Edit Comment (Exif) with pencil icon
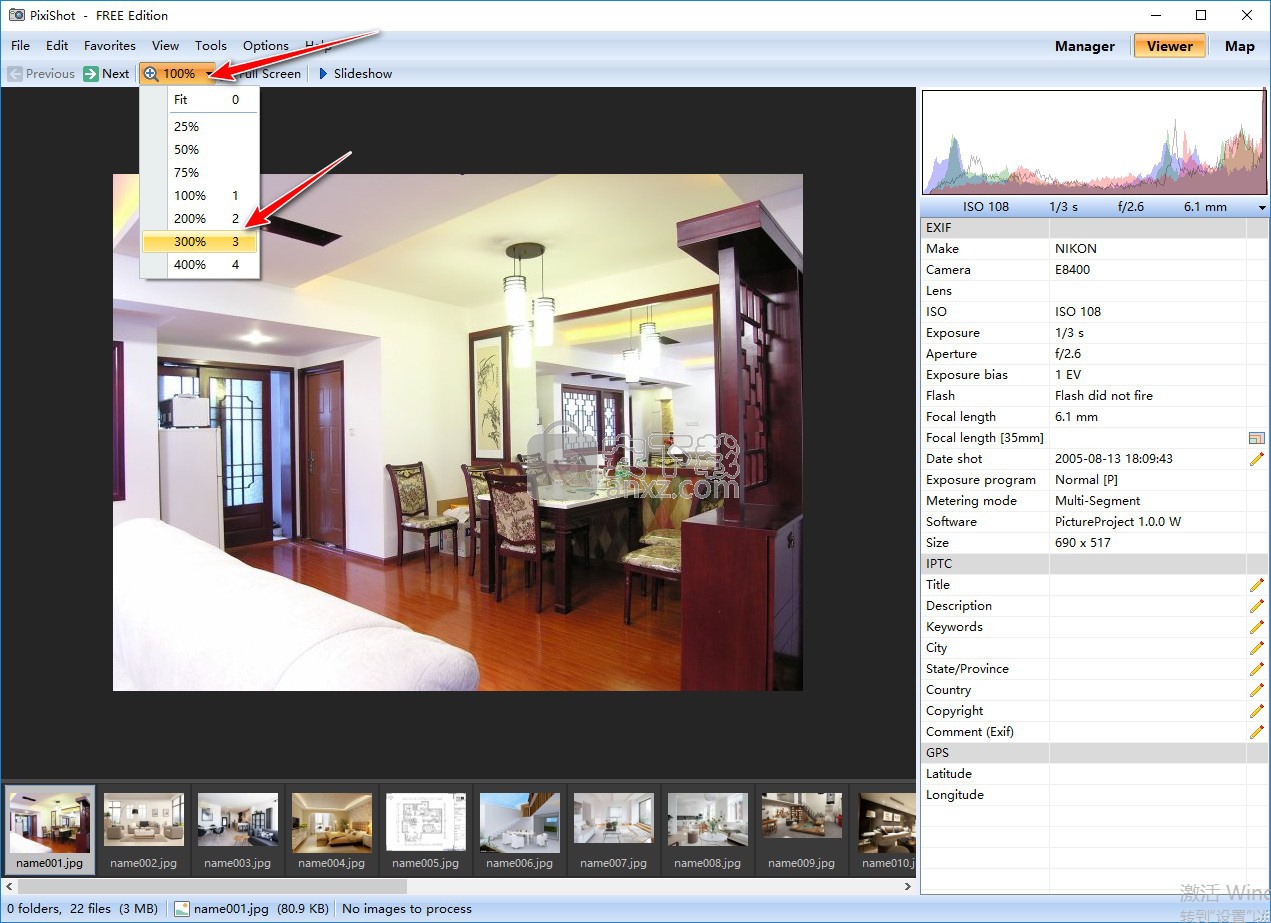The width and height of the screenshot is (1271, 923). click(1257, 732)
